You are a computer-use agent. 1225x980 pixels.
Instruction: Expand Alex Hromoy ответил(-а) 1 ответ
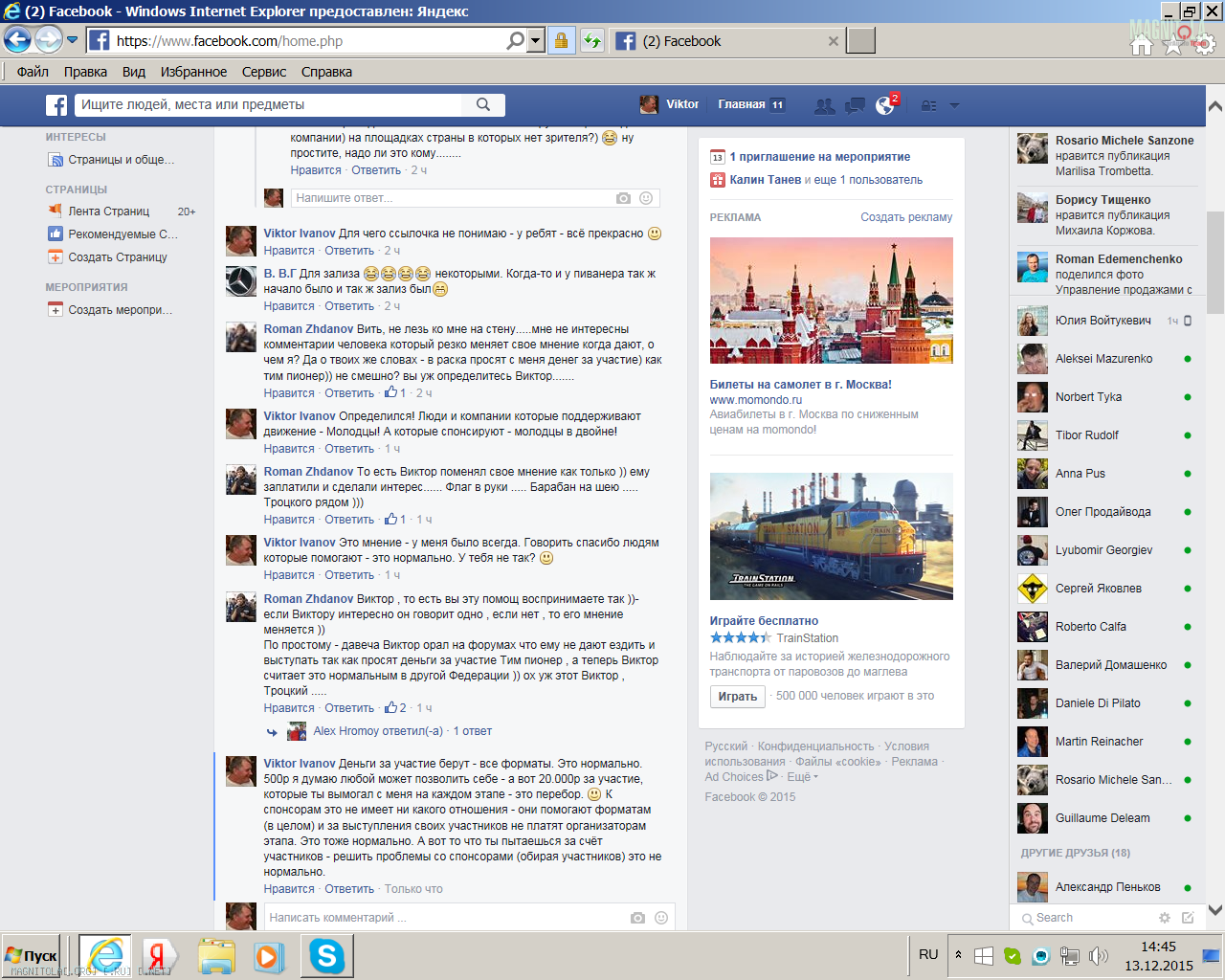click(402, 731)
